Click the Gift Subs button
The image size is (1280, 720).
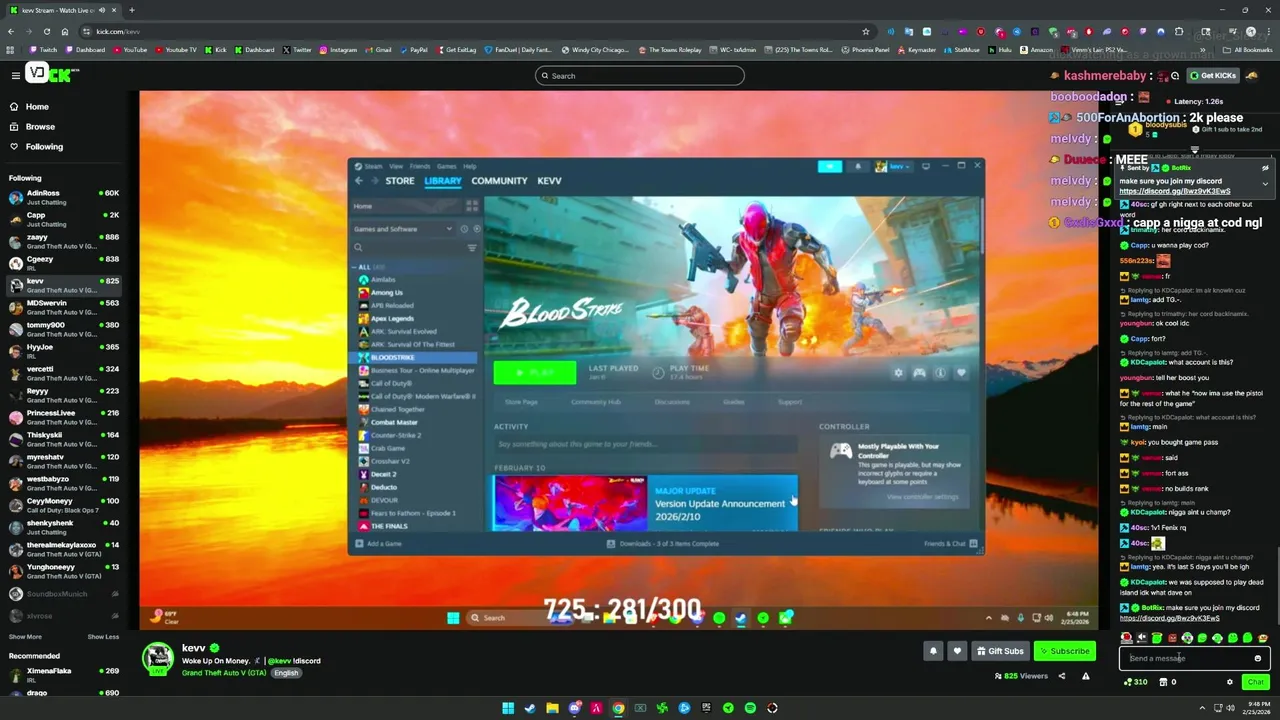1000,651
